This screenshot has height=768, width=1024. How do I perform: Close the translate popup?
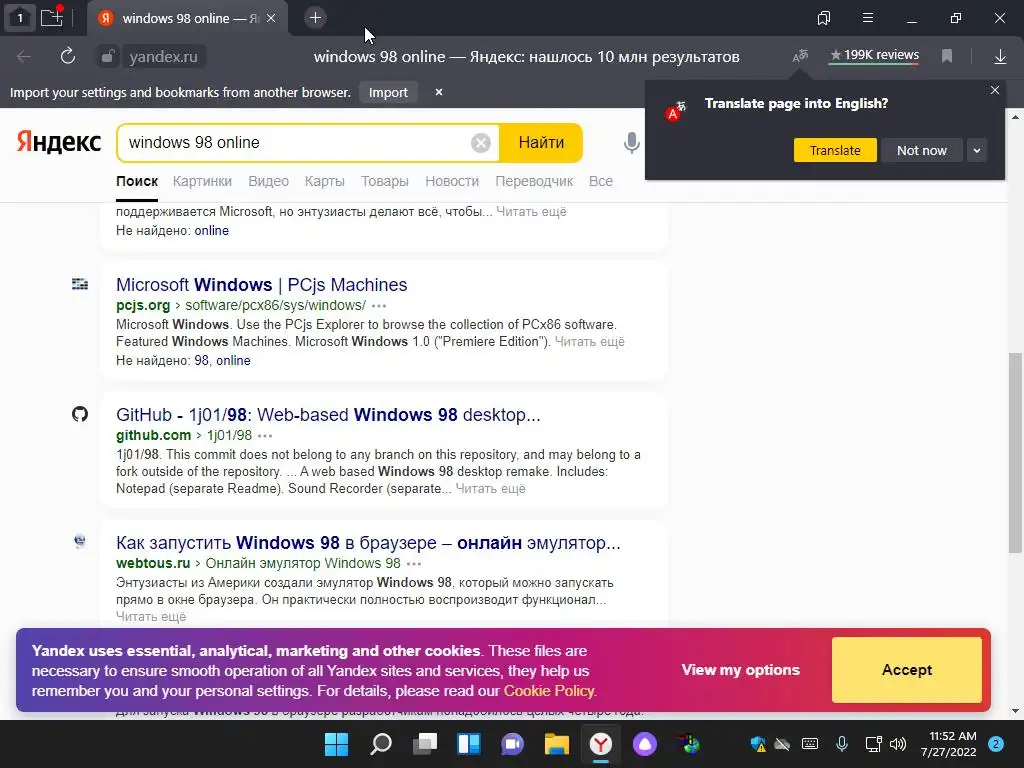tap(995, 90)
